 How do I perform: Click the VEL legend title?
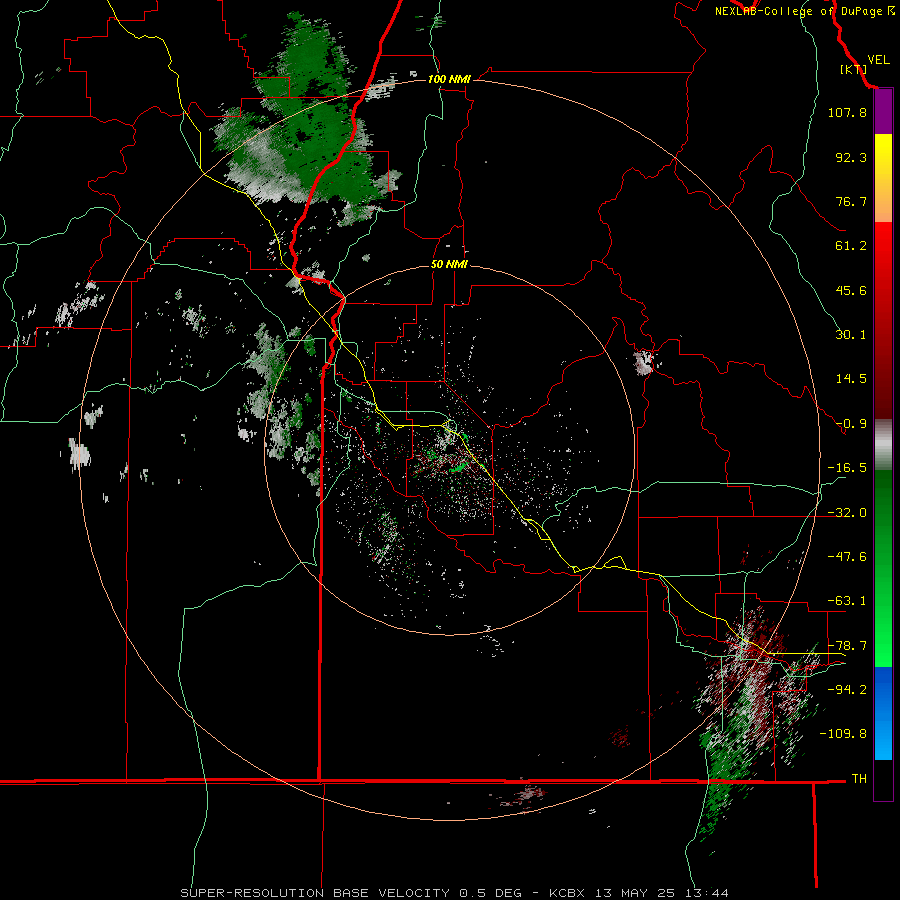[x=878, y=60]
